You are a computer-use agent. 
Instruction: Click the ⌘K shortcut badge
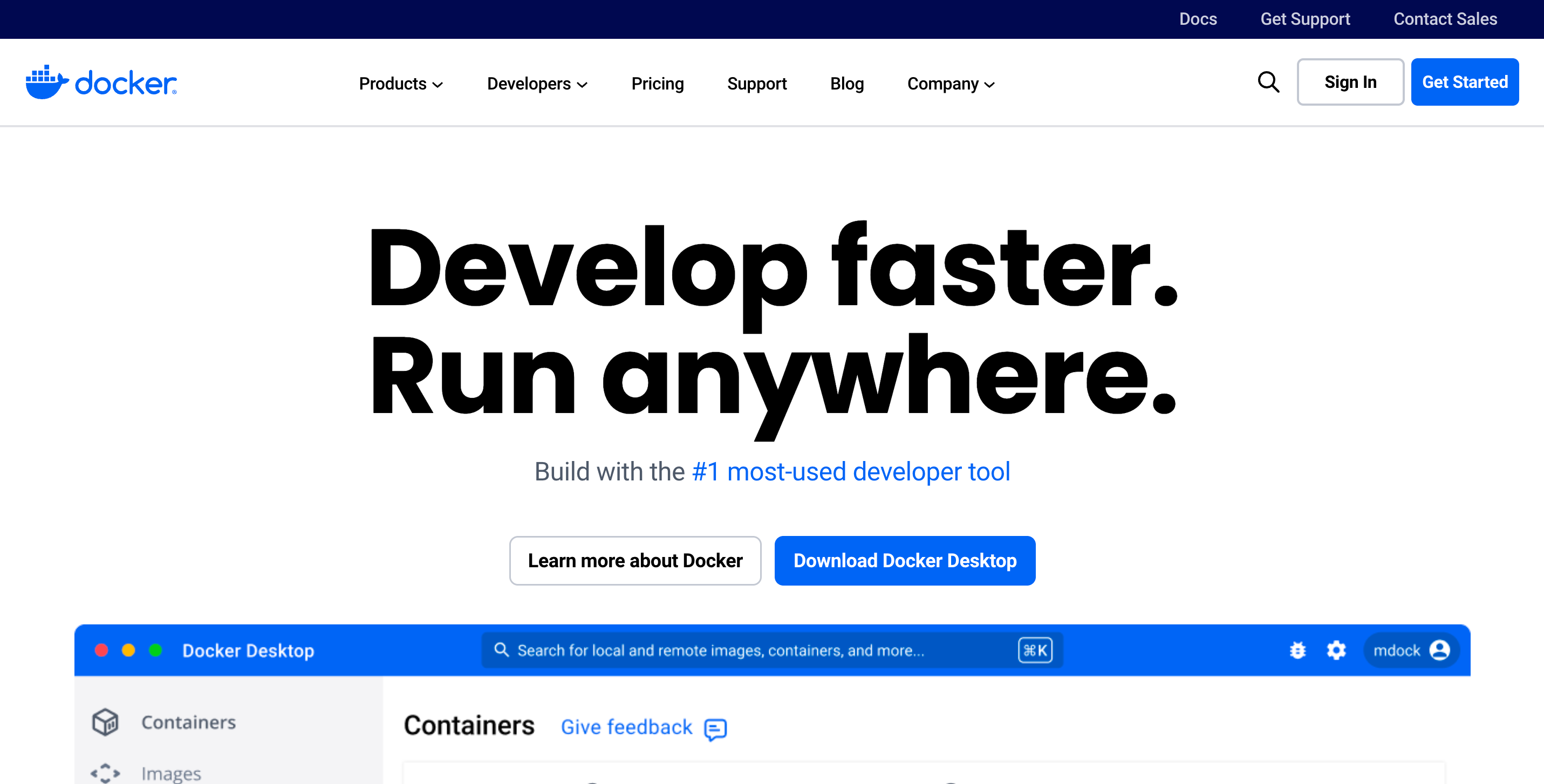1035,650
